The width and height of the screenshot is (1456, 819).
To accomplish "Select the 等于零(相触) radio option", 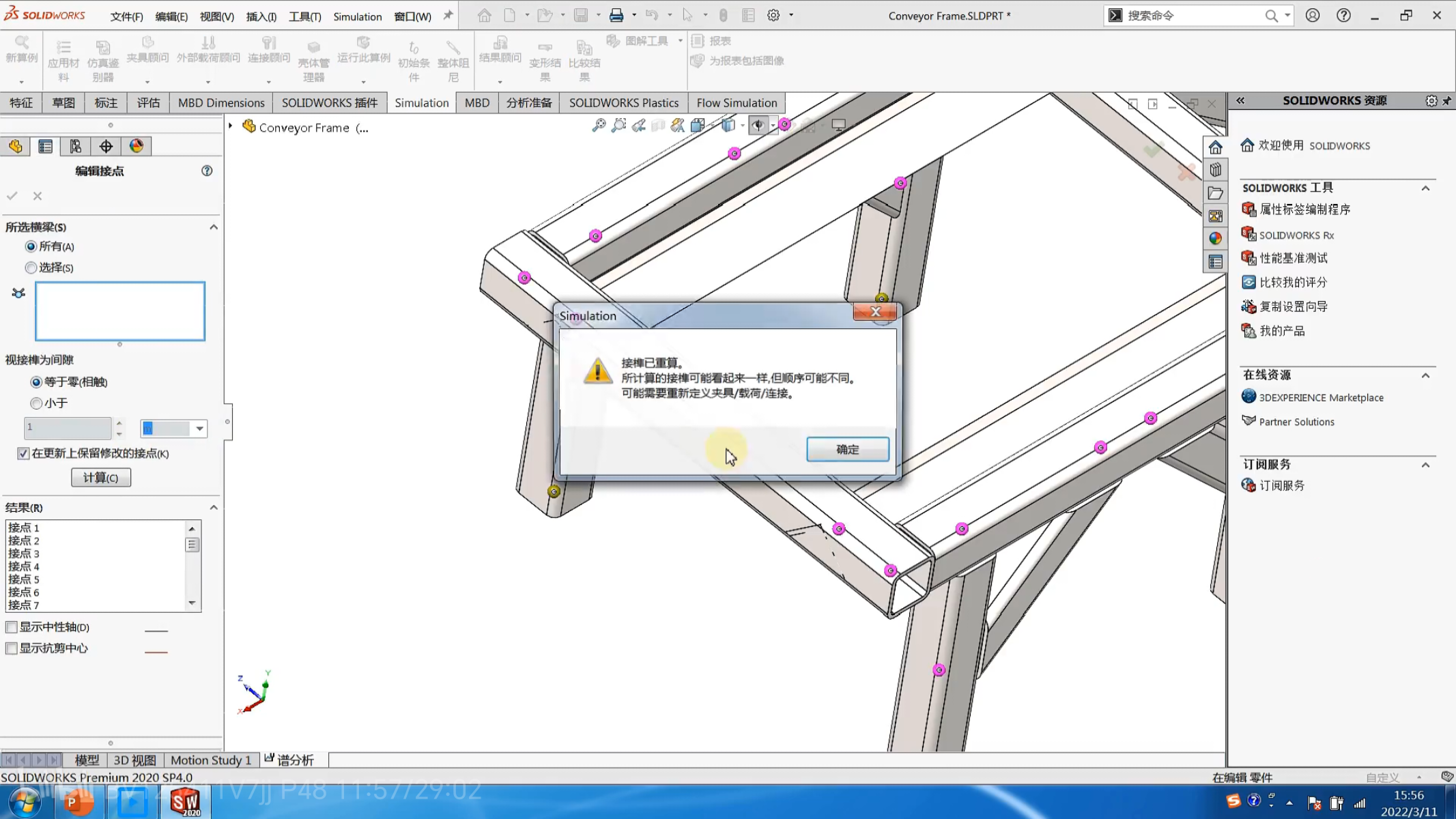I will coord(36,382).
